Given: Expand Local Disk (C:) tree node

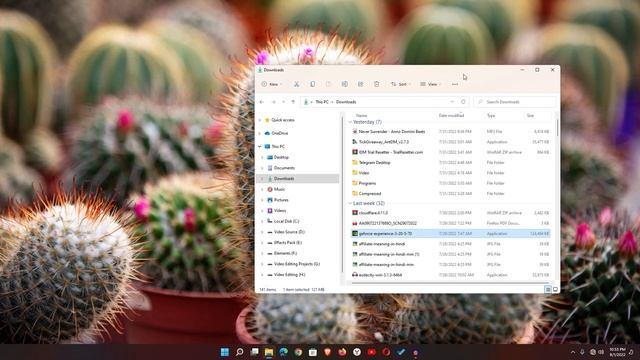Looking at the screenshot, I should coord(262,221).
